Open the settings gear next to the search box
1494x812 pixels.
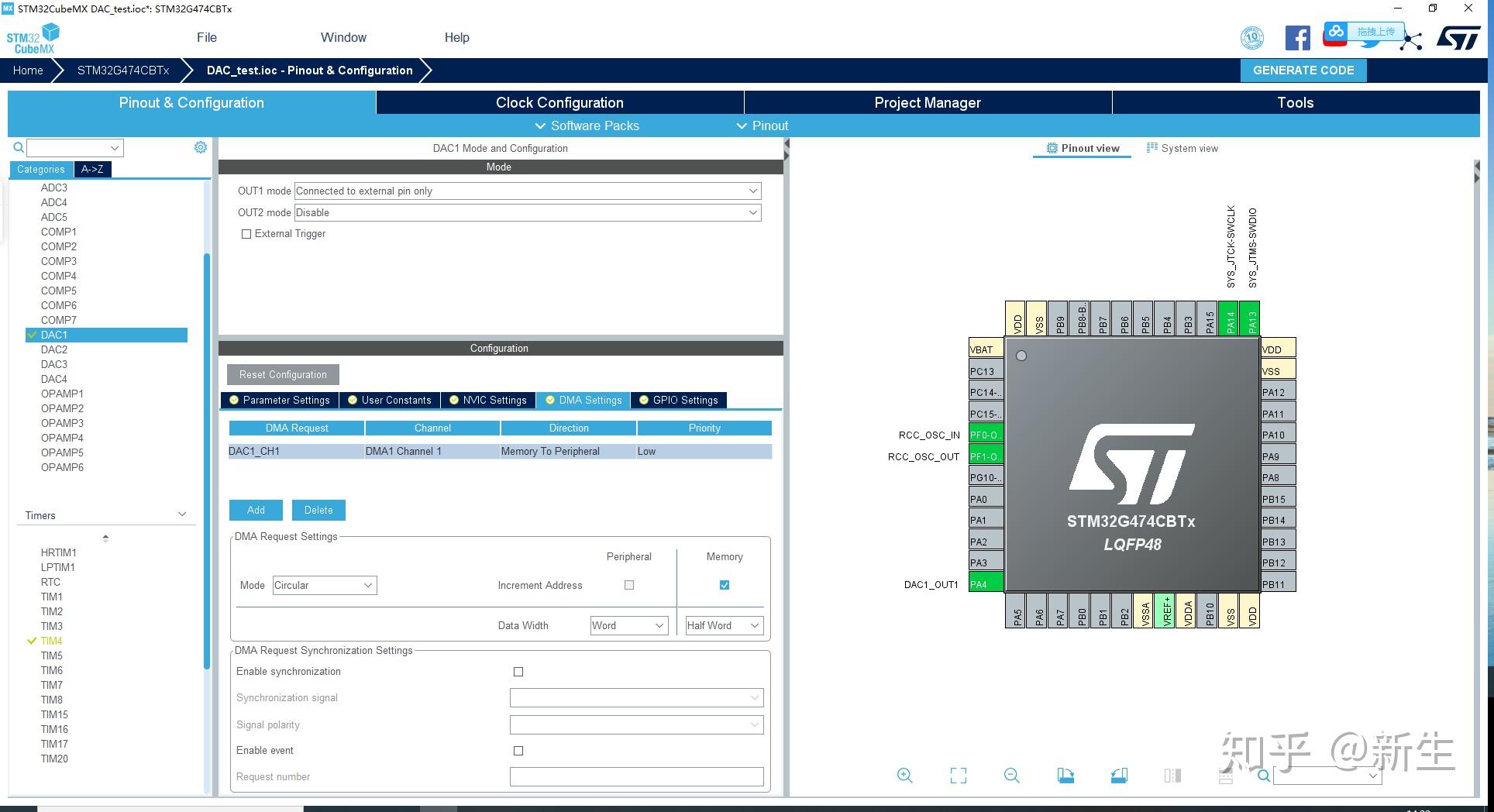[x=200, y=147]
